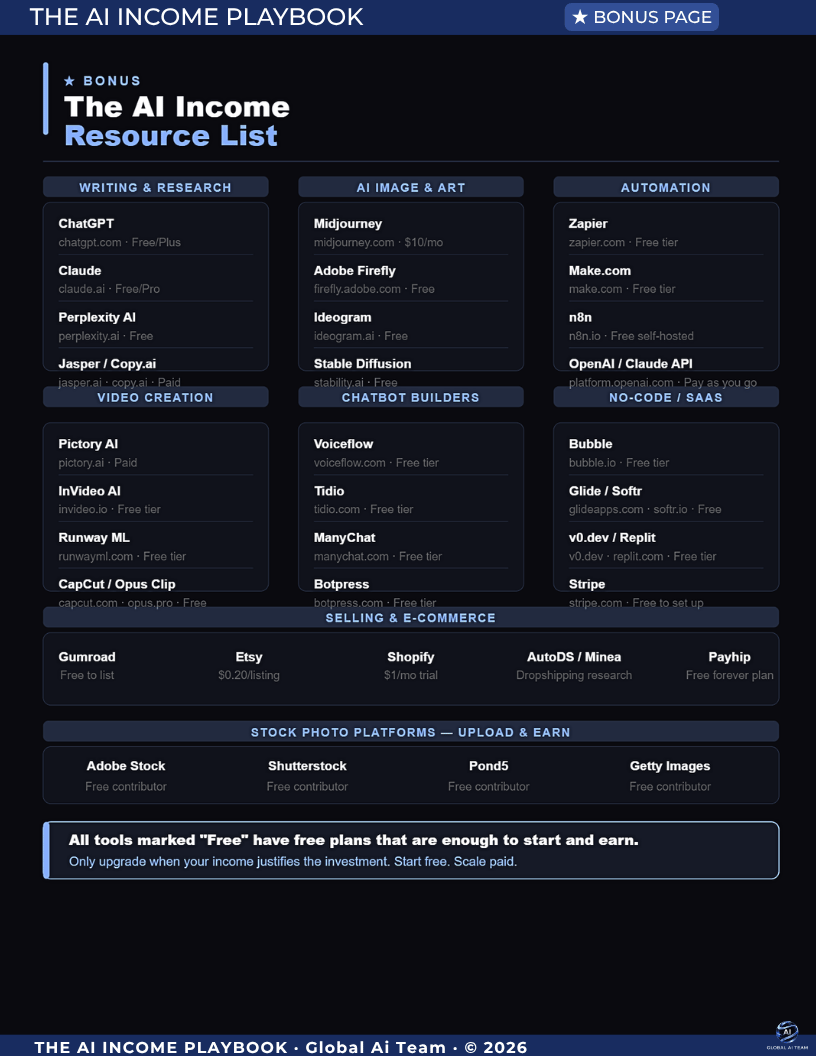Viewport: 816px width, 1056px height.
Task: Click the Shopify platform name
Action: (x=411, y=657)
